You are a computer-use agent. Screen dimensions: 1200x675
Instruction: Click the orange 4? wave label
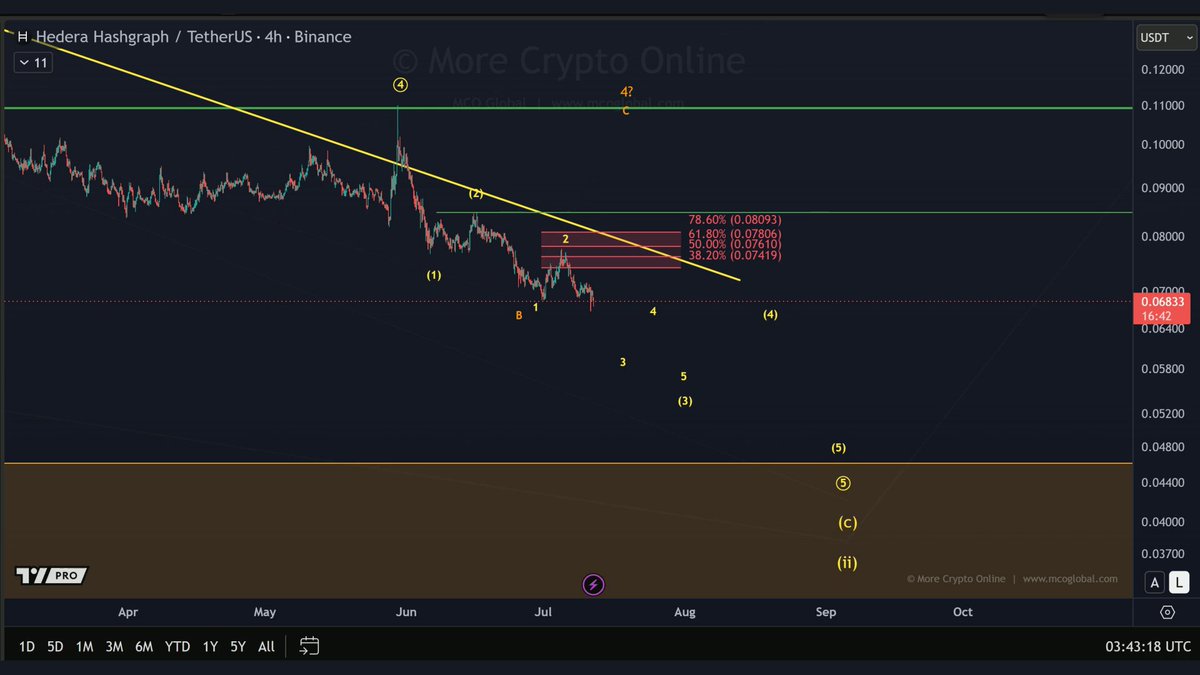click(626, 92)
